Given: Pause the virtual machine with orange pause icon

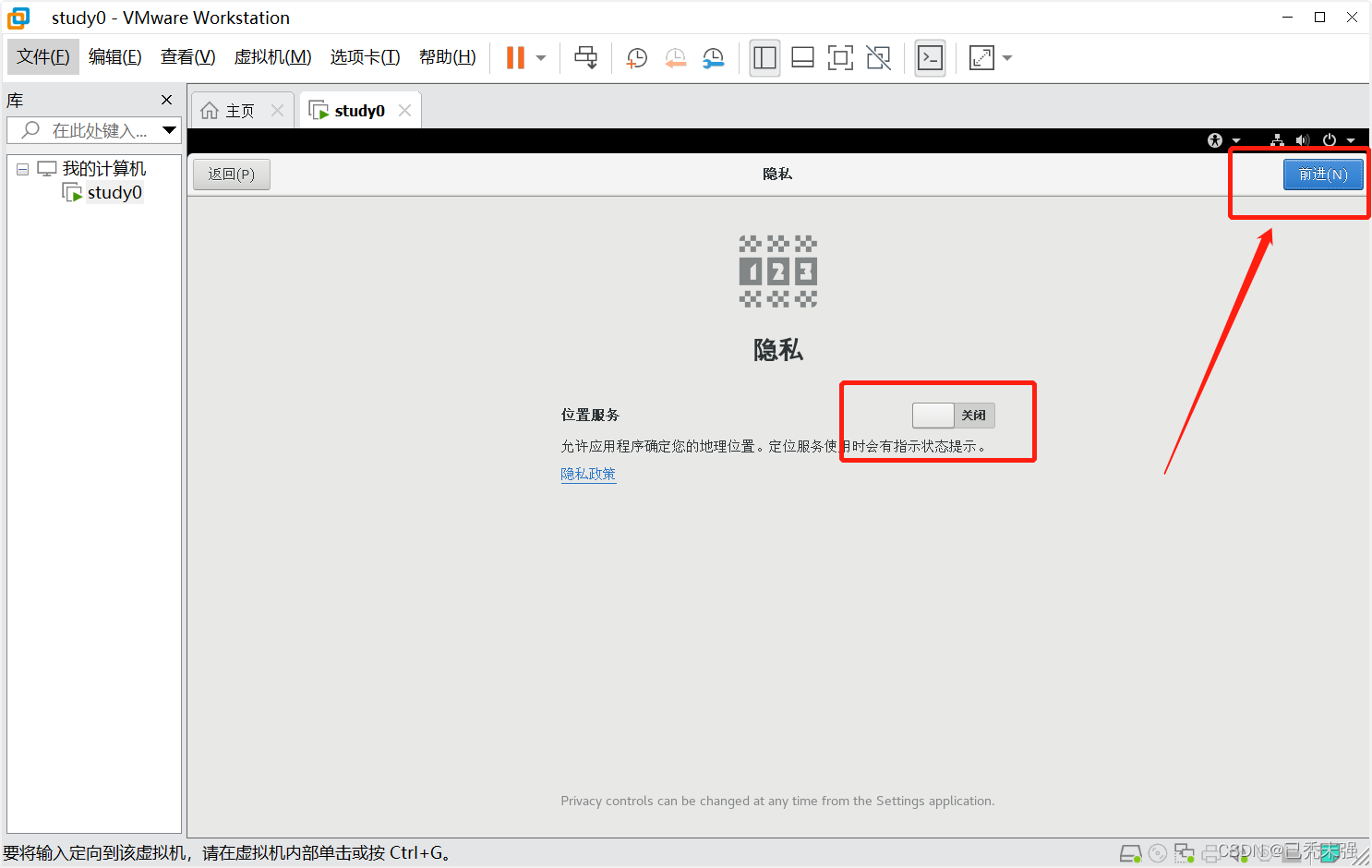Looking at the screenshot, I should click(515, 57).
